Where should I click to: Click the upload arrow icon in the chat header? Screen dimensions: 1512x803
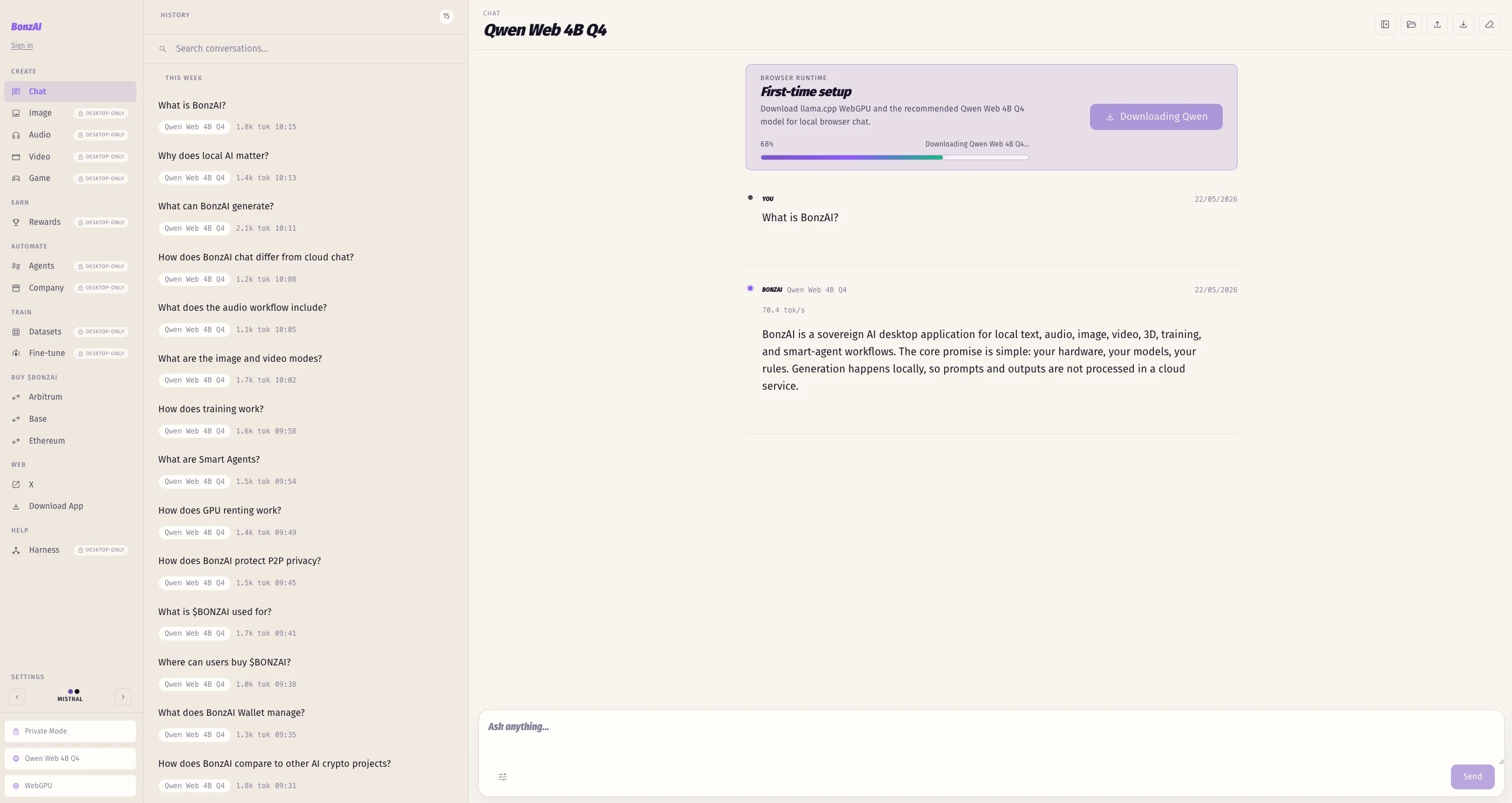coord(1437,24)
